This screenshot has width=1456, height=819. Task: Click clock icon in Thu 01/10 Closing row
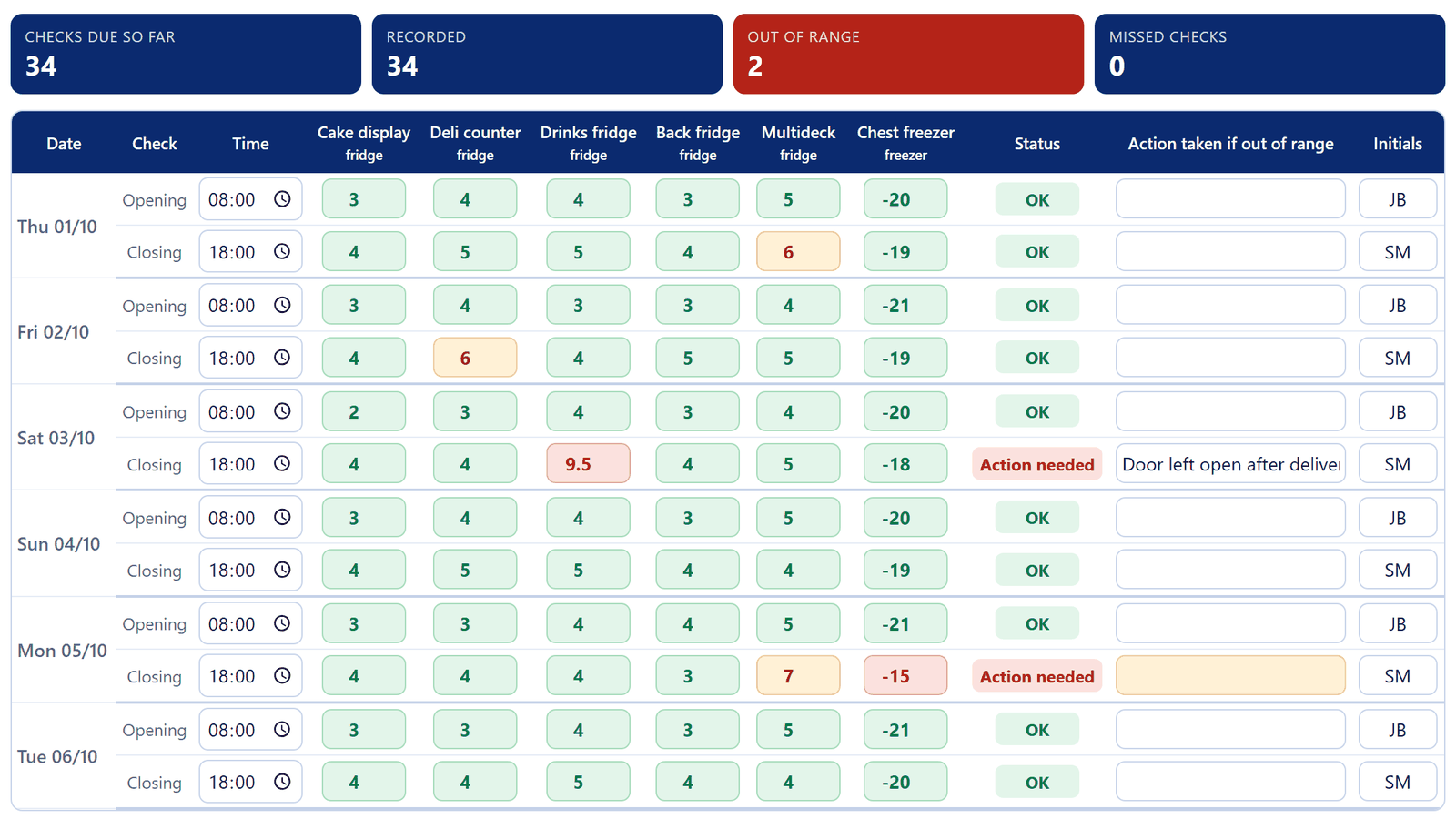(282, 252)
